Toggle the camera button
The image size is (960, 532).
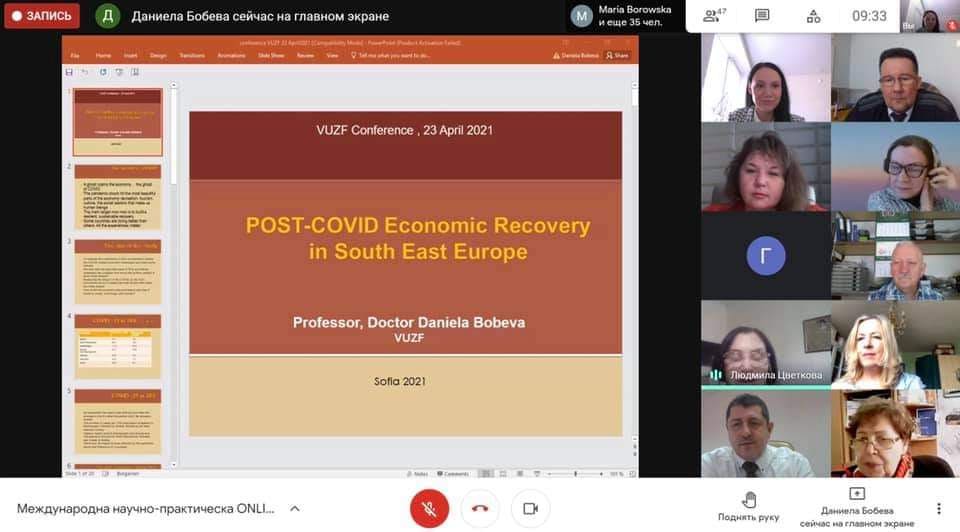(530, 508)
